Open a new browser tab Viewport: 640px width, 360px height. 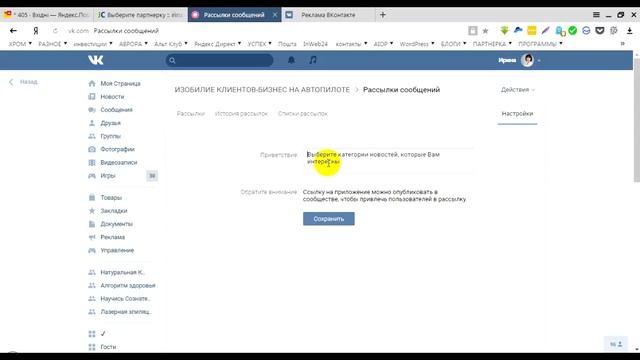tap(382, 15)
